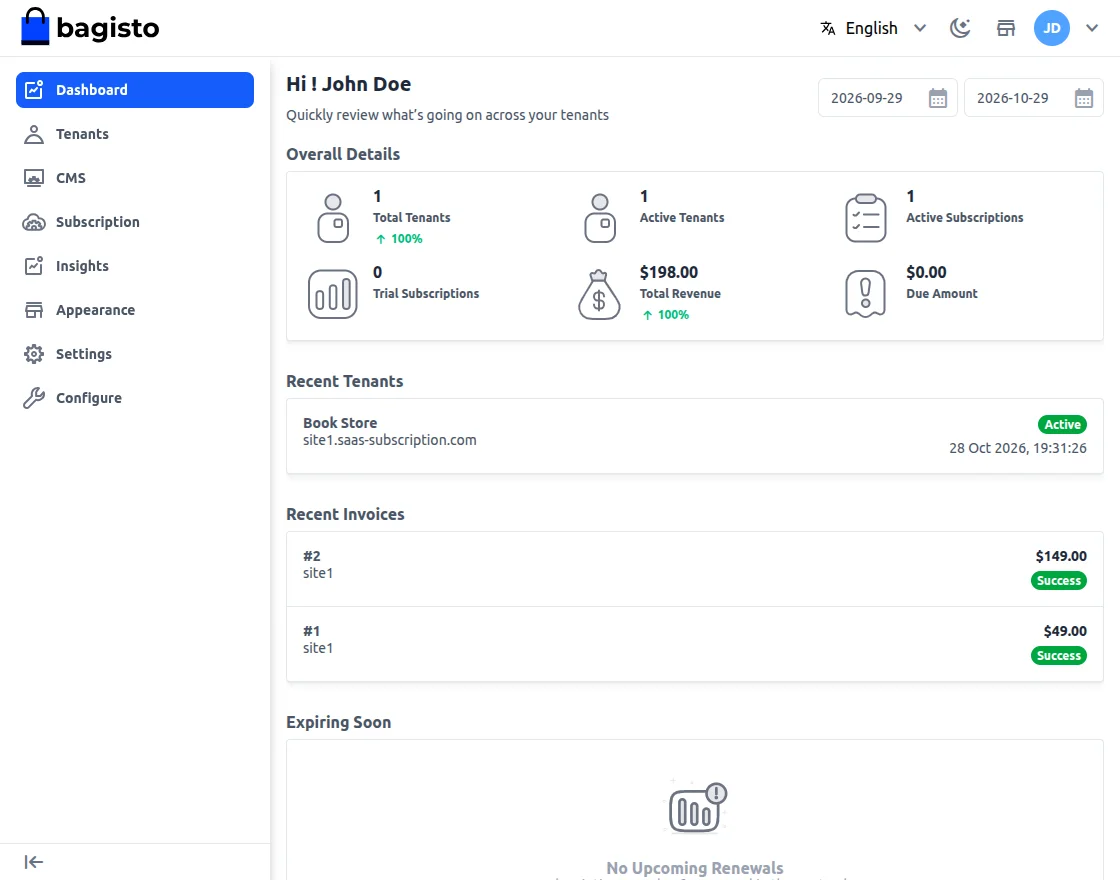Click the Dashboard chart icon
1120x880 pixels.
tap(34, 90)
